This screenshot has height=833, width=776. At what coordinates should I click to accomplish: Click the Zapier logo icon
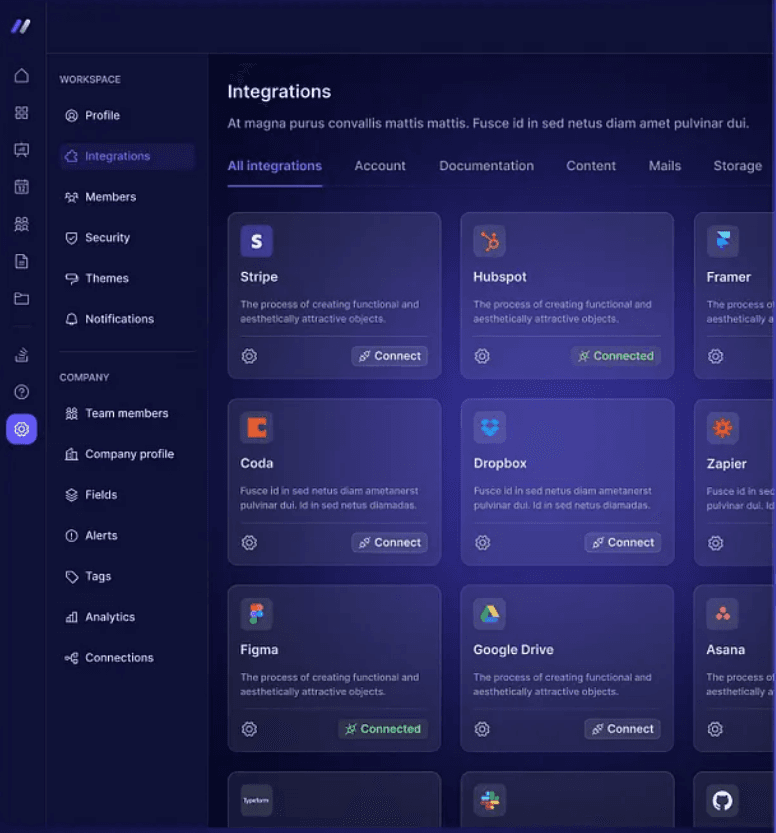coord(722,428)
